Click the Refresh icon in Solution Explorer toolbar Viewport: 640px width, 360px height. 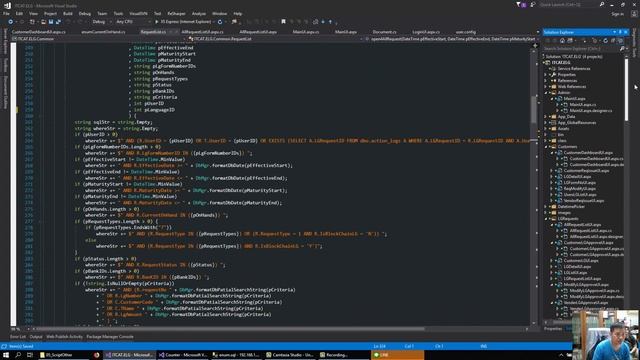[x=605, y=41]
